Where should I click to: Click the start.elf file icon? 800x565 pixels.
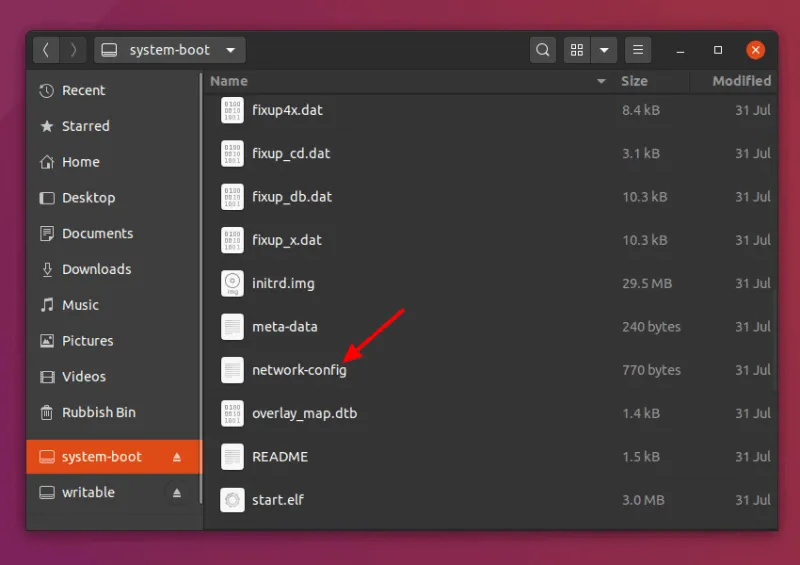232,500
